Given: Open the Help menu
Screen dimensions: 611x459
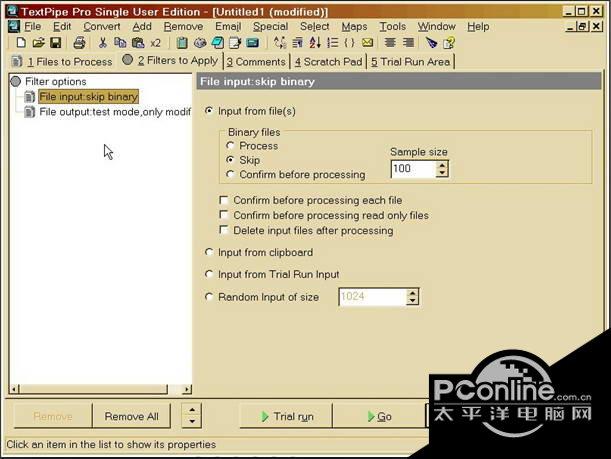Looking at the screenshot, I should pos(478,26).
